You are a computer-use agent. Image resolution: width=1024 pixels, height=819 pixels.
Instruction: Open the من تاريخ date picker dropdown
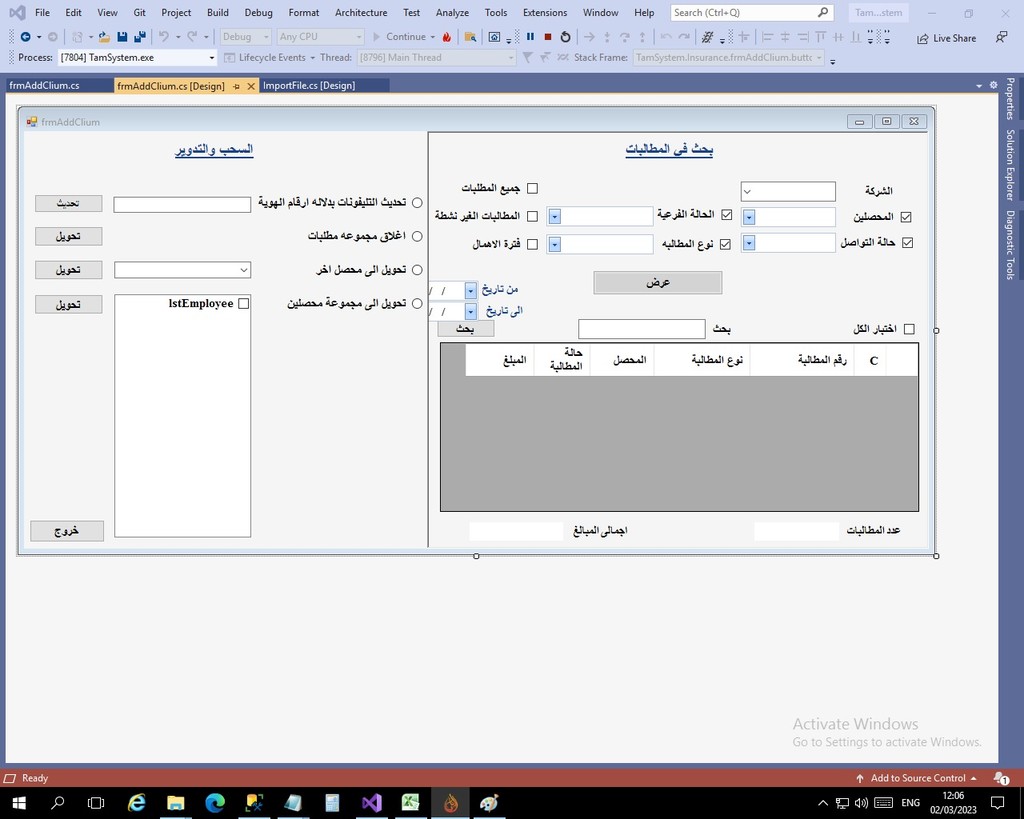pos(471,291)
